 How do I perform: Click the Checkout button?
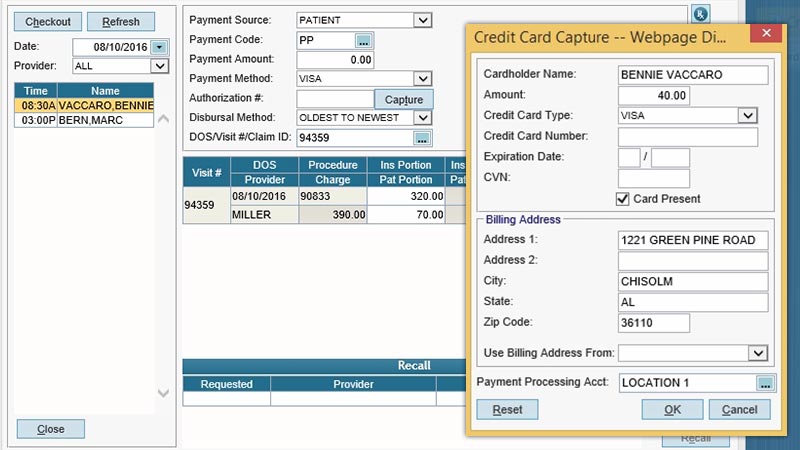[48, 22]
